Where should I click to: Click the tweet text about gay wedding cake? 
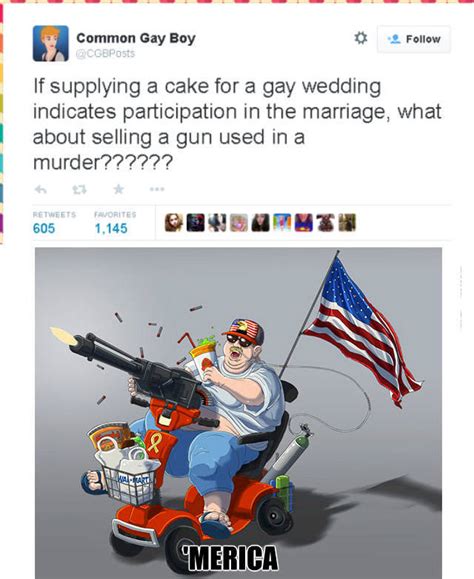237,124
